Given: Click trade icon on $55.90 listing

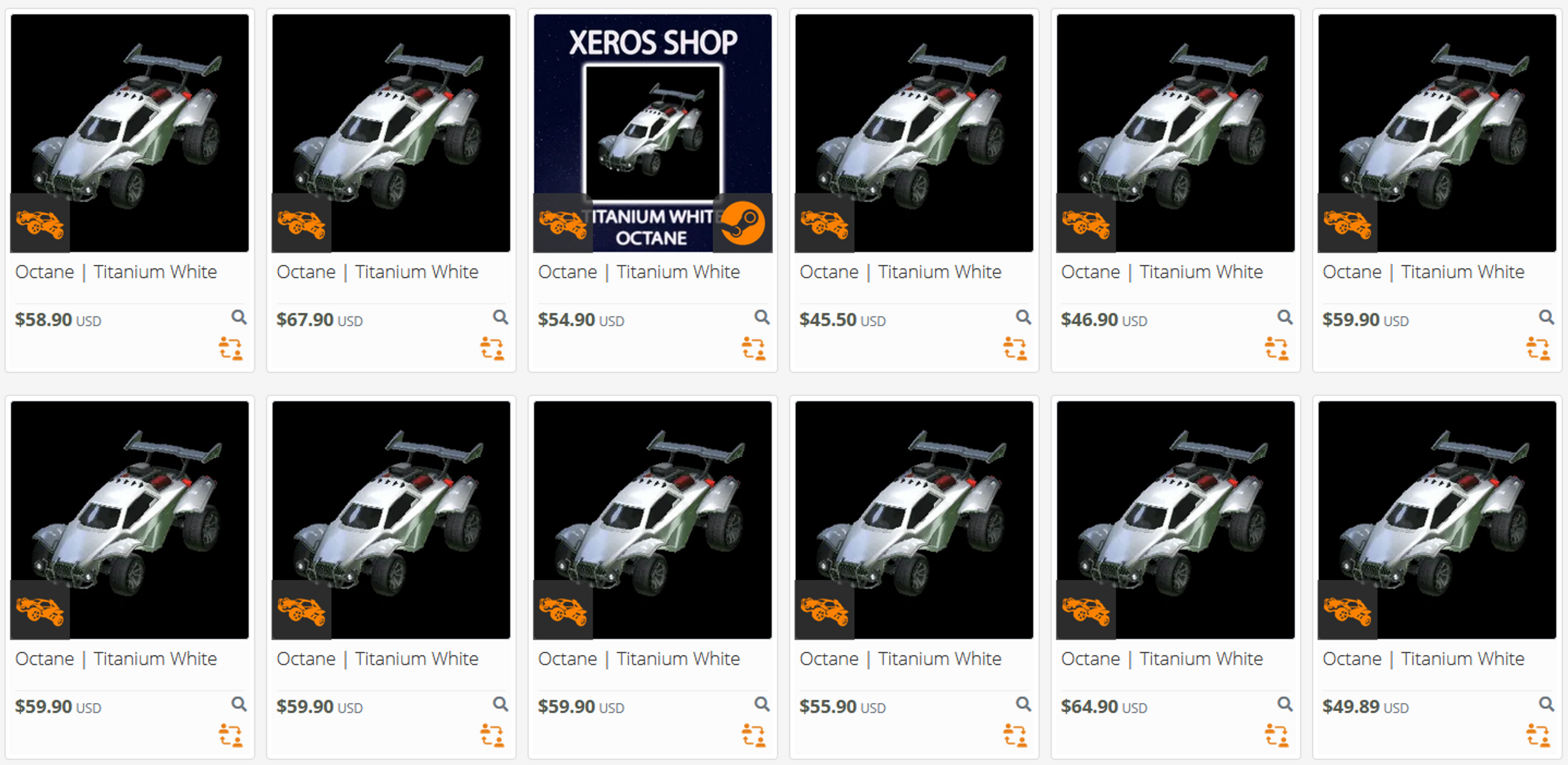Looking at the screenshot, I should click(1015, 735).
